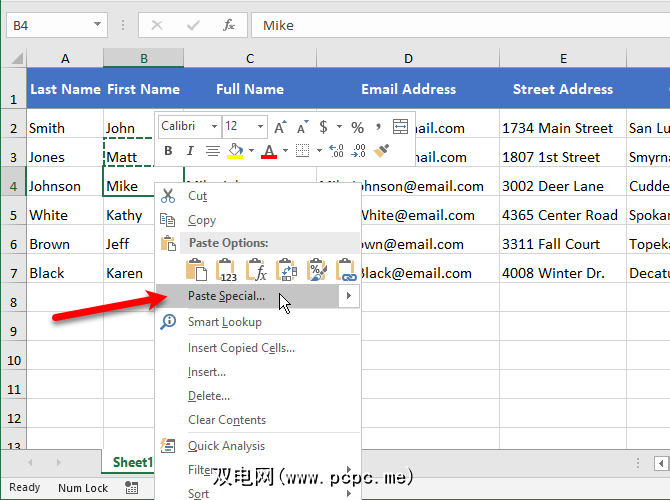
Task: Click Paste Transpose icon
Action: tap(287, 270)
